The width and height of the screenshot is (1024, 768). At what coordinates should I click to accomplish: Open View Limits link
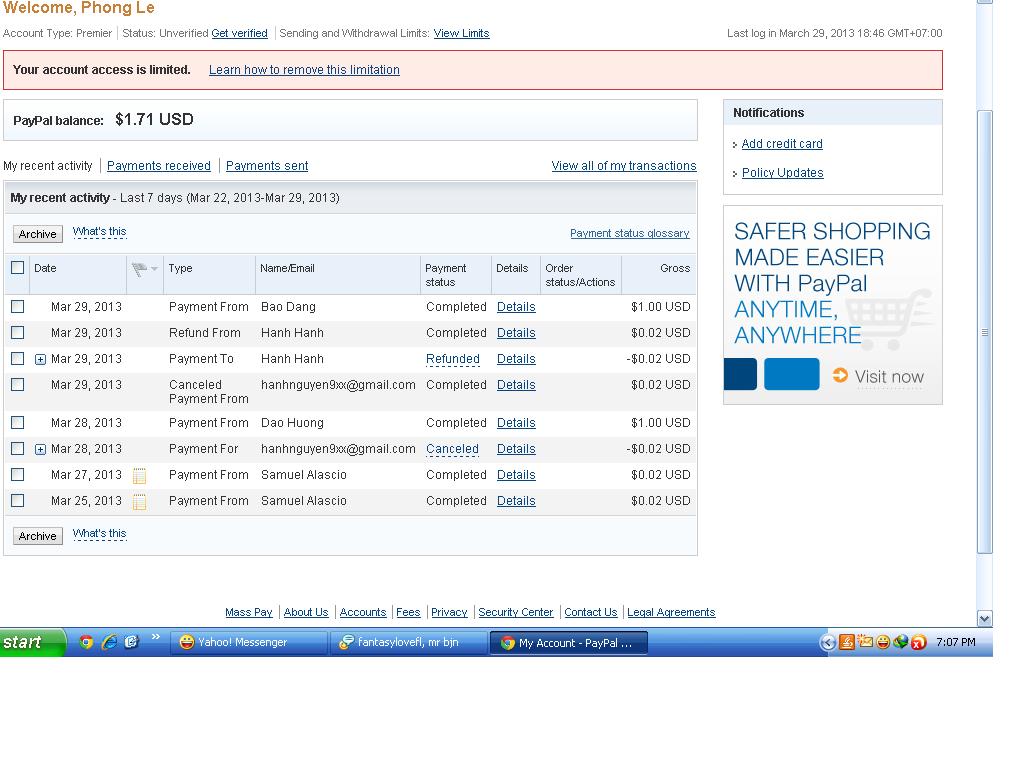461,33
